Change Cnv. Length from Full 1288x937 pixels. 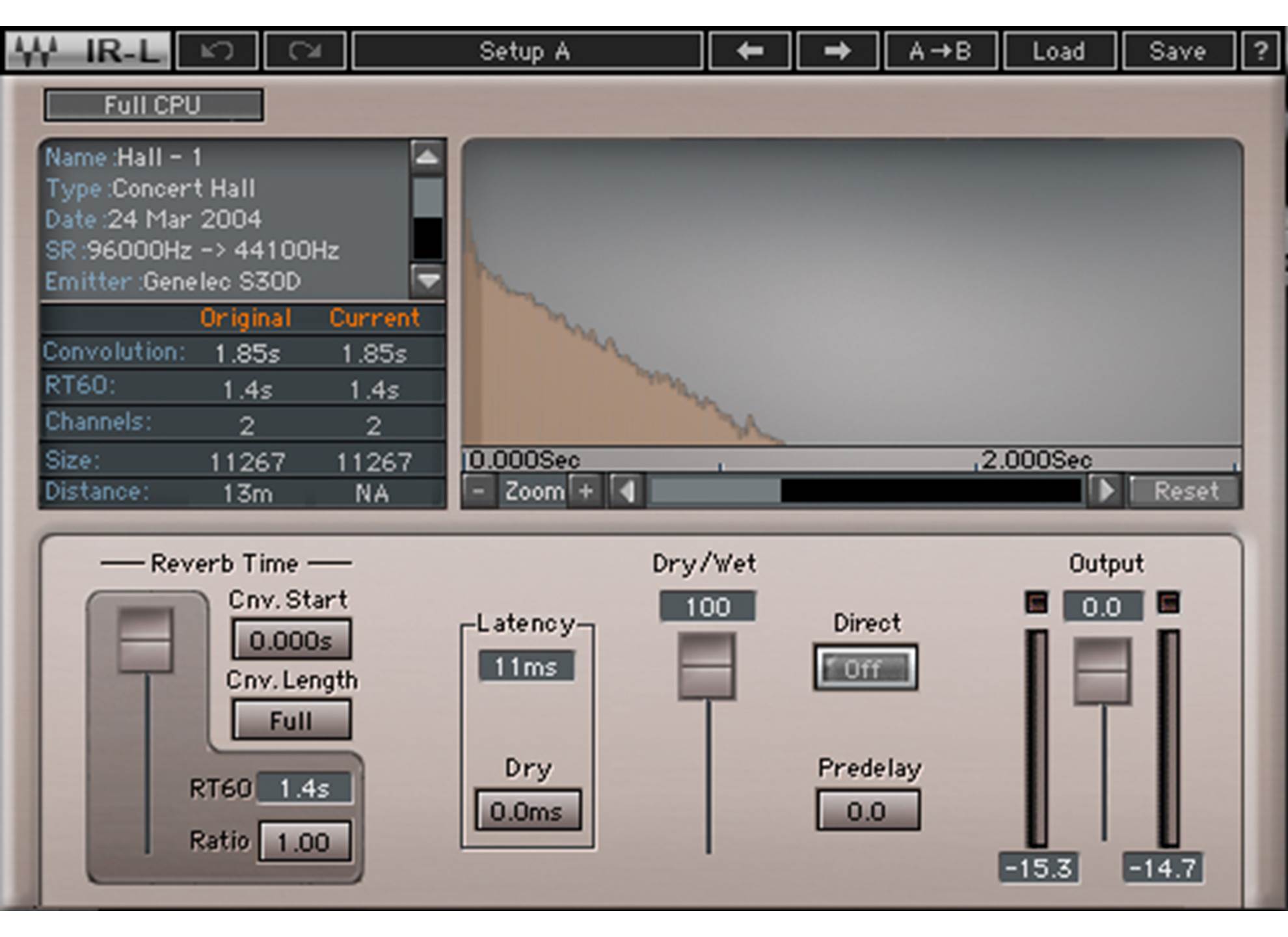pyautogui.click(x=291, y=719)
